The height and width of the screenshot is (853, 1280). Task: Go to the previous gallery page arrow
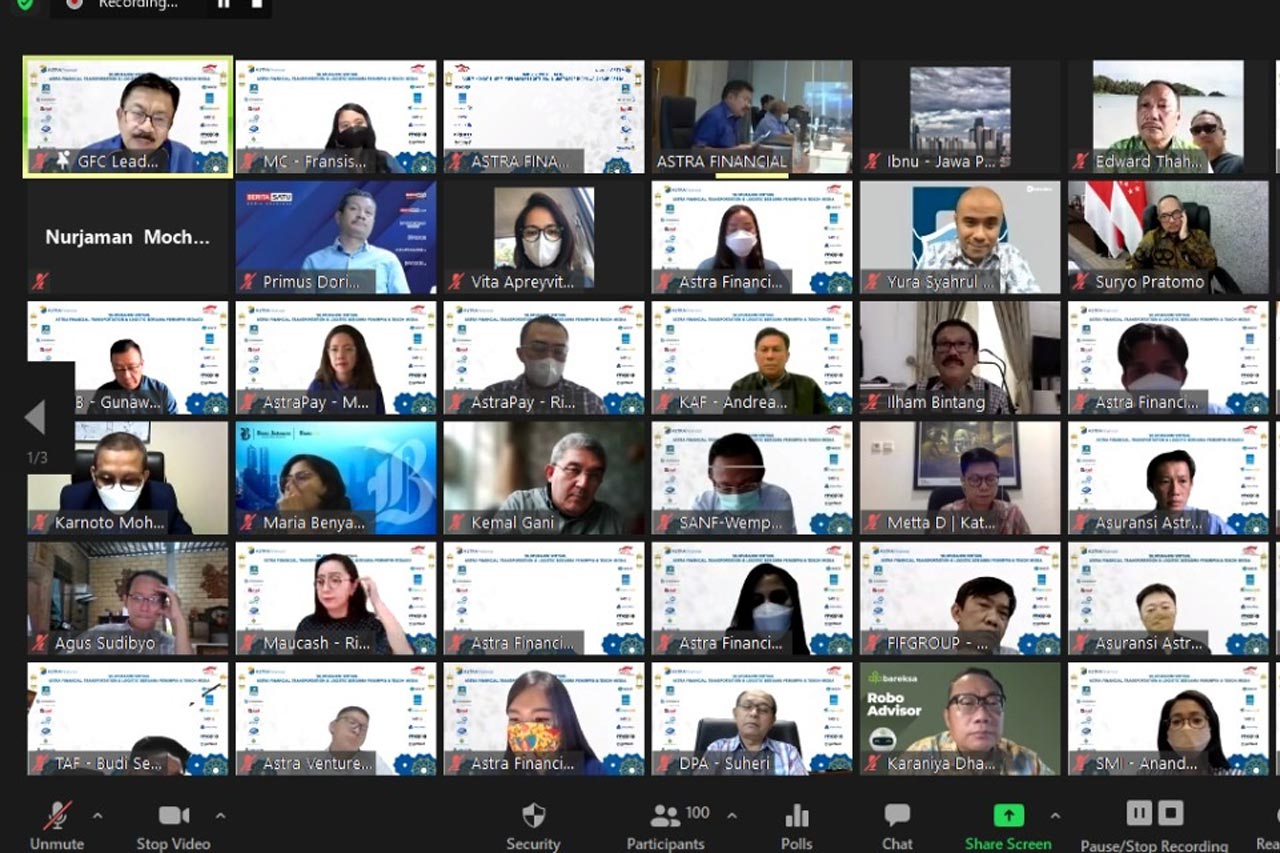[35, 417]
